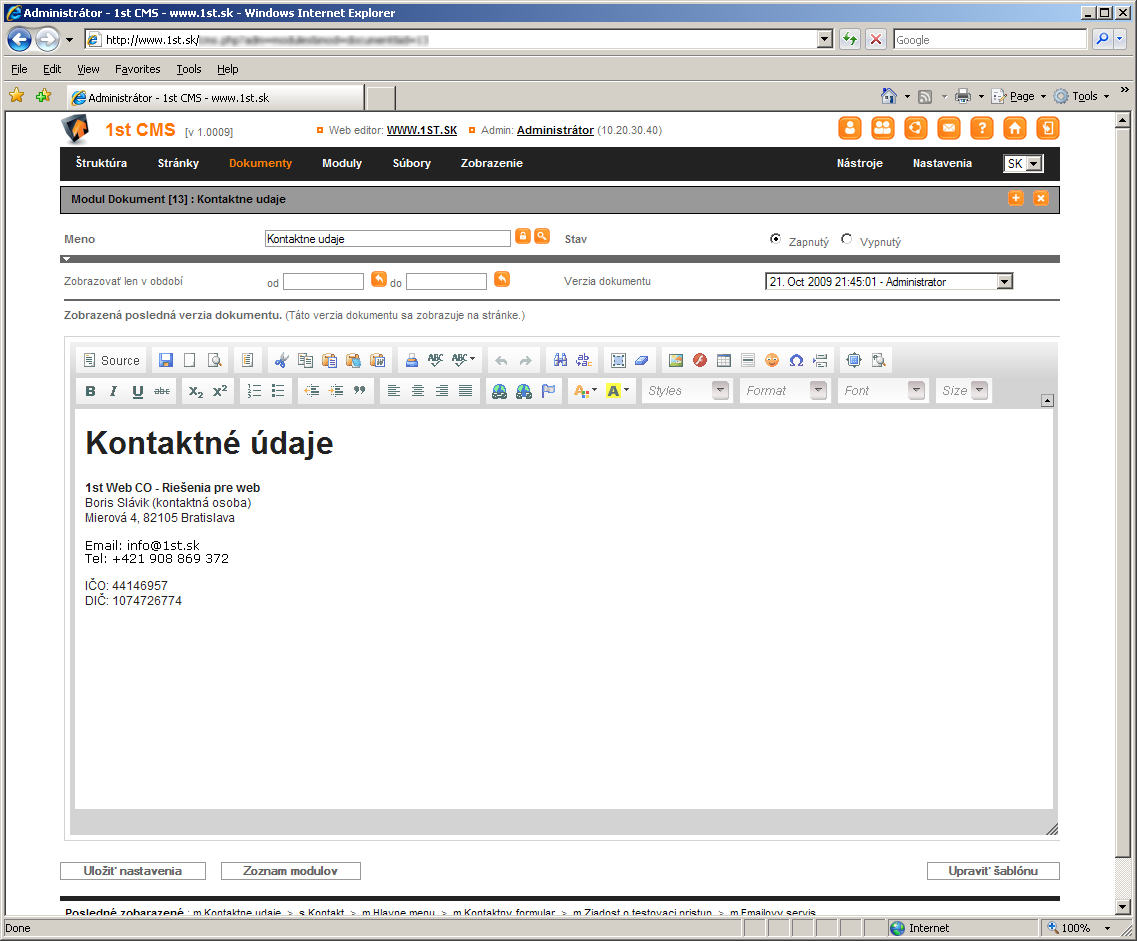Toggle Superscript formatting

[220, 391]
